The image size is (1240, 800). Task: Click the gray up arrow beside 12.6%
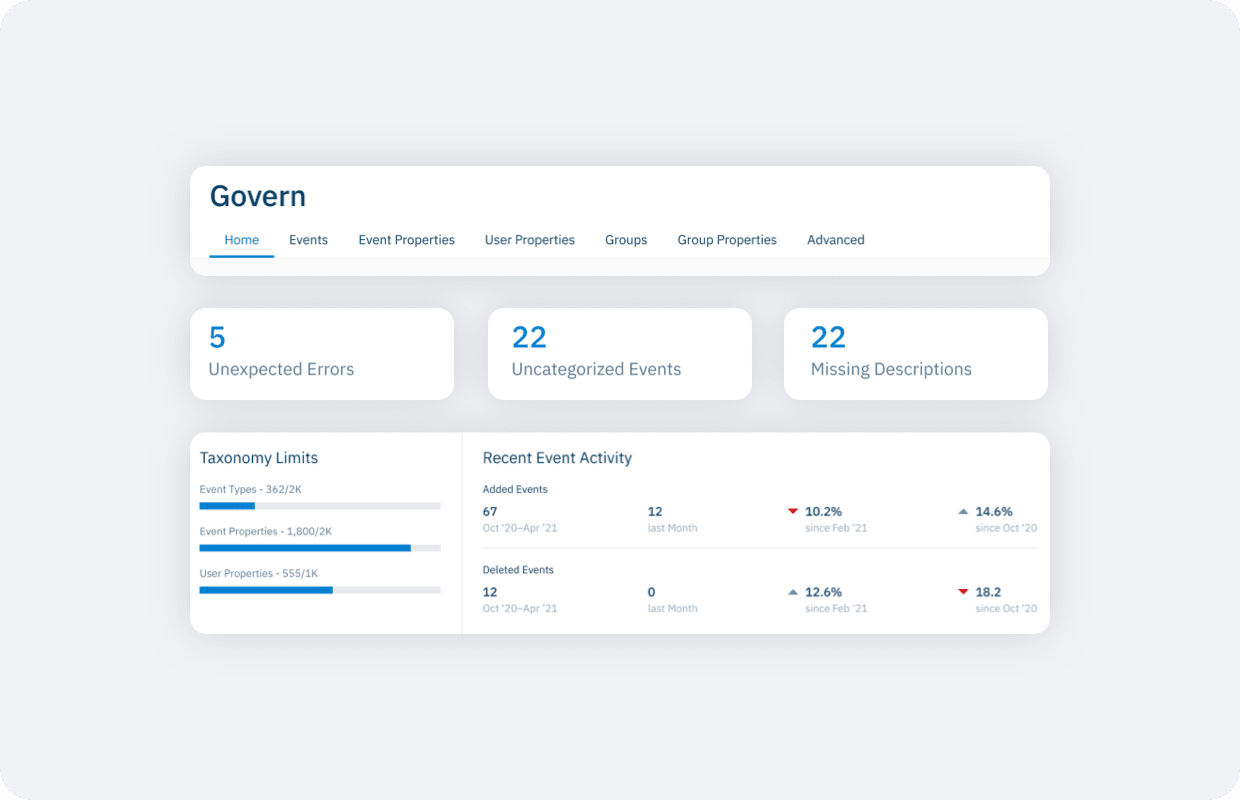click(x=793, y=591)
